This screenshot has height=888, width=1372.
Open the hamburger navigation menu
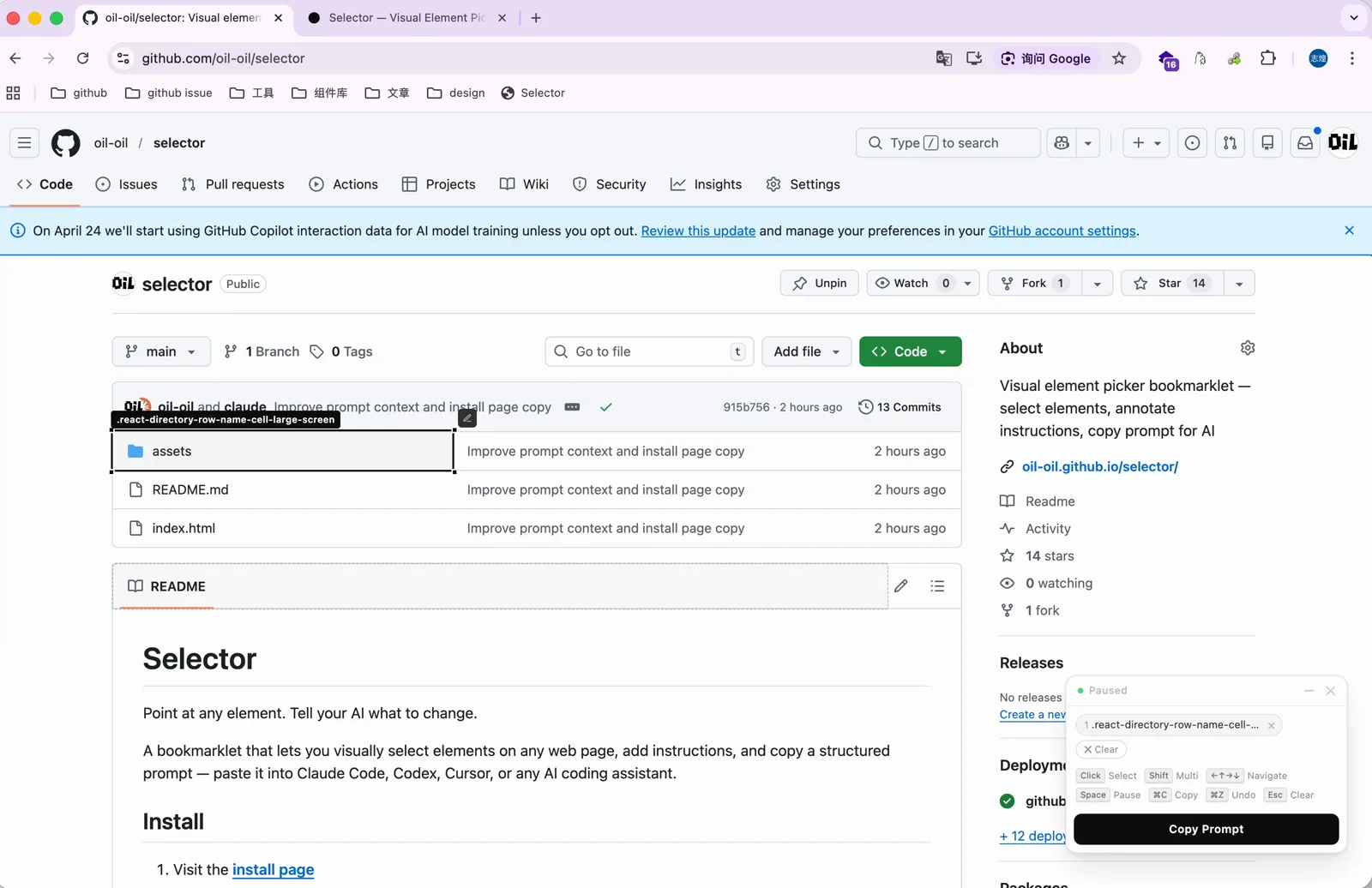tap(24, 143)
